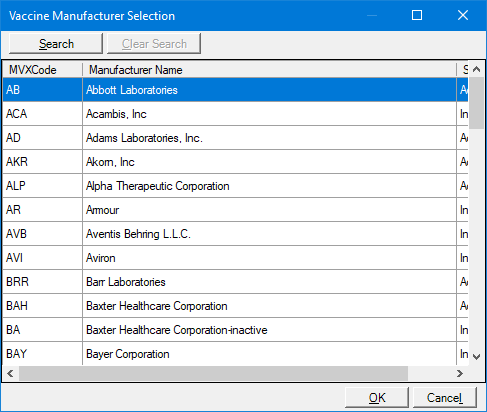
Task: Click the horizontal scrollbar thumb
Action: [213, 373]
